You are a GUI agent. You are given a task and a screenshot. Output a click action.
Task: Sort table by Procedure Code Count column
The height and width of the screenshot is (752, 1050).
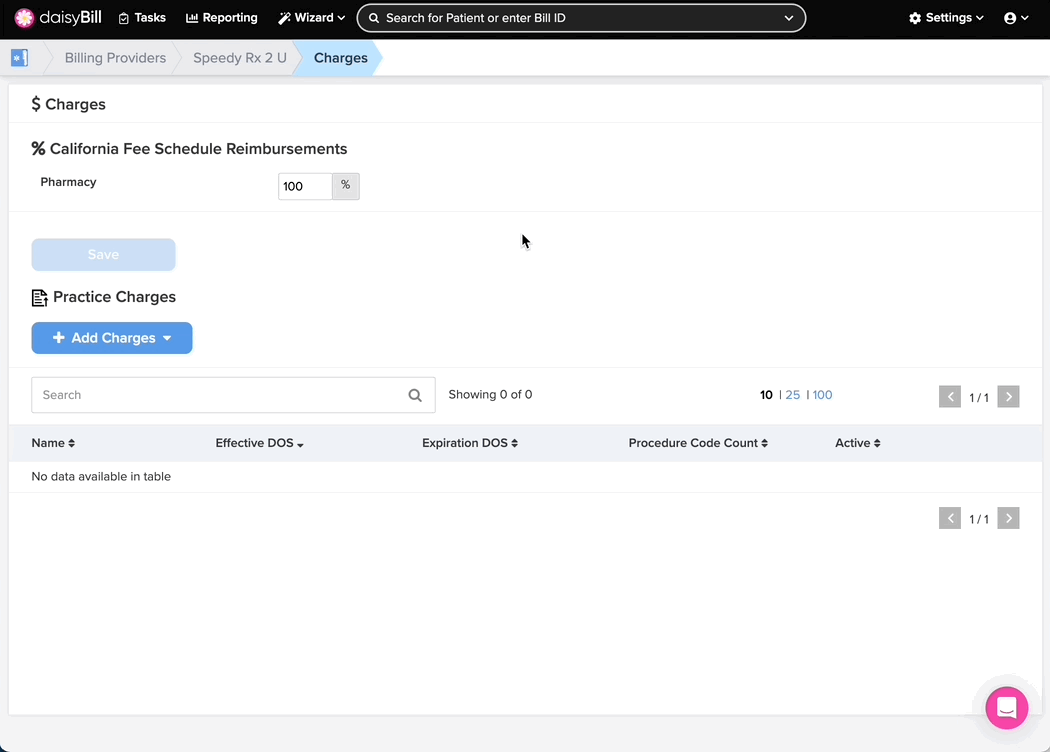[698, 443]
